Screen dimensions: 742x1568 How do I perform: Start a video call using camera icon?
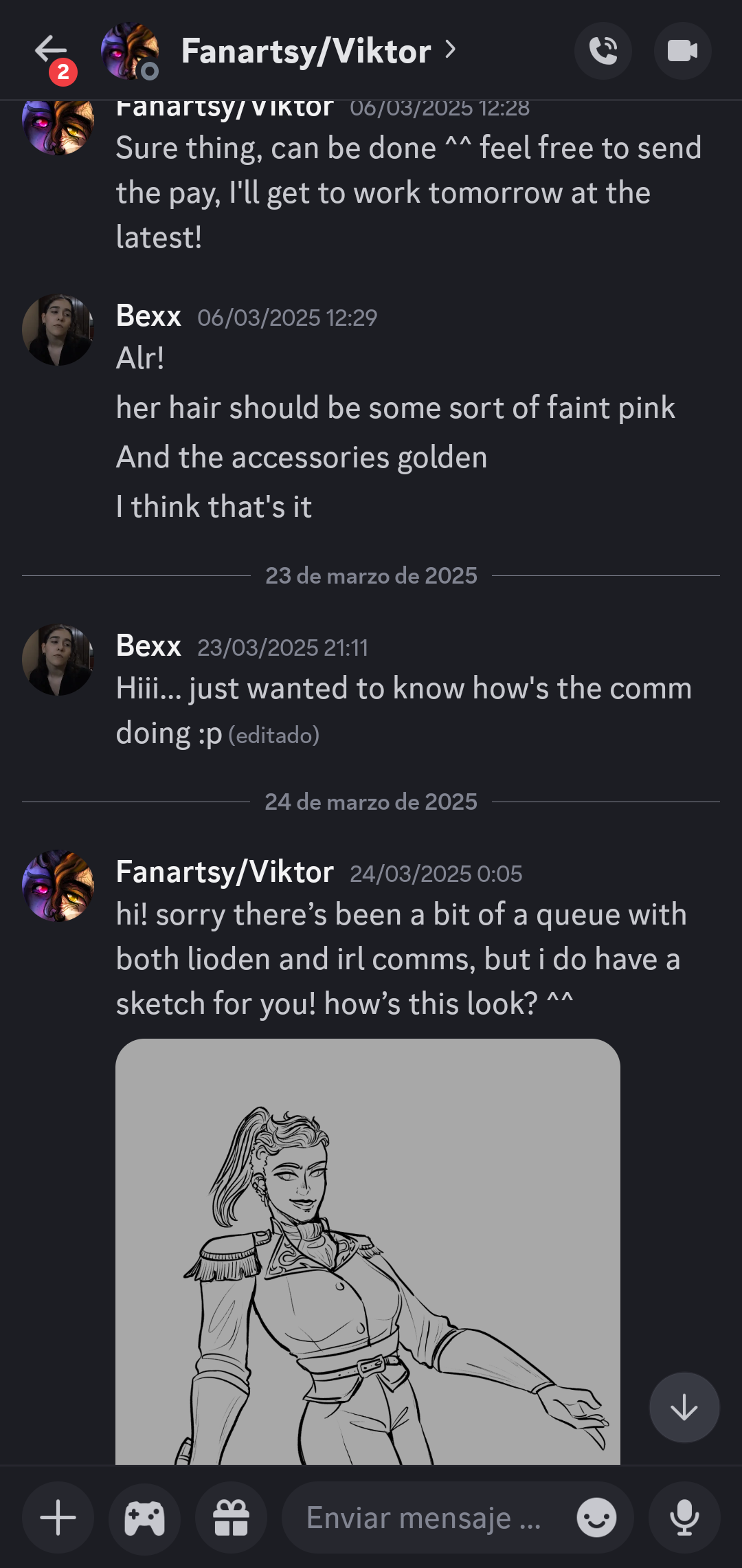point(682,51)
